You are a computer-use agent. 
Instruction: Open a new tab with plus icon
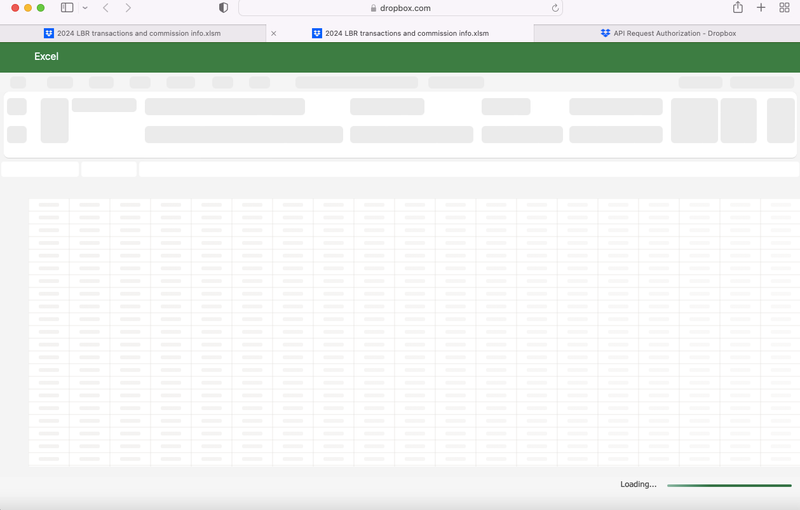pos(761,8)
